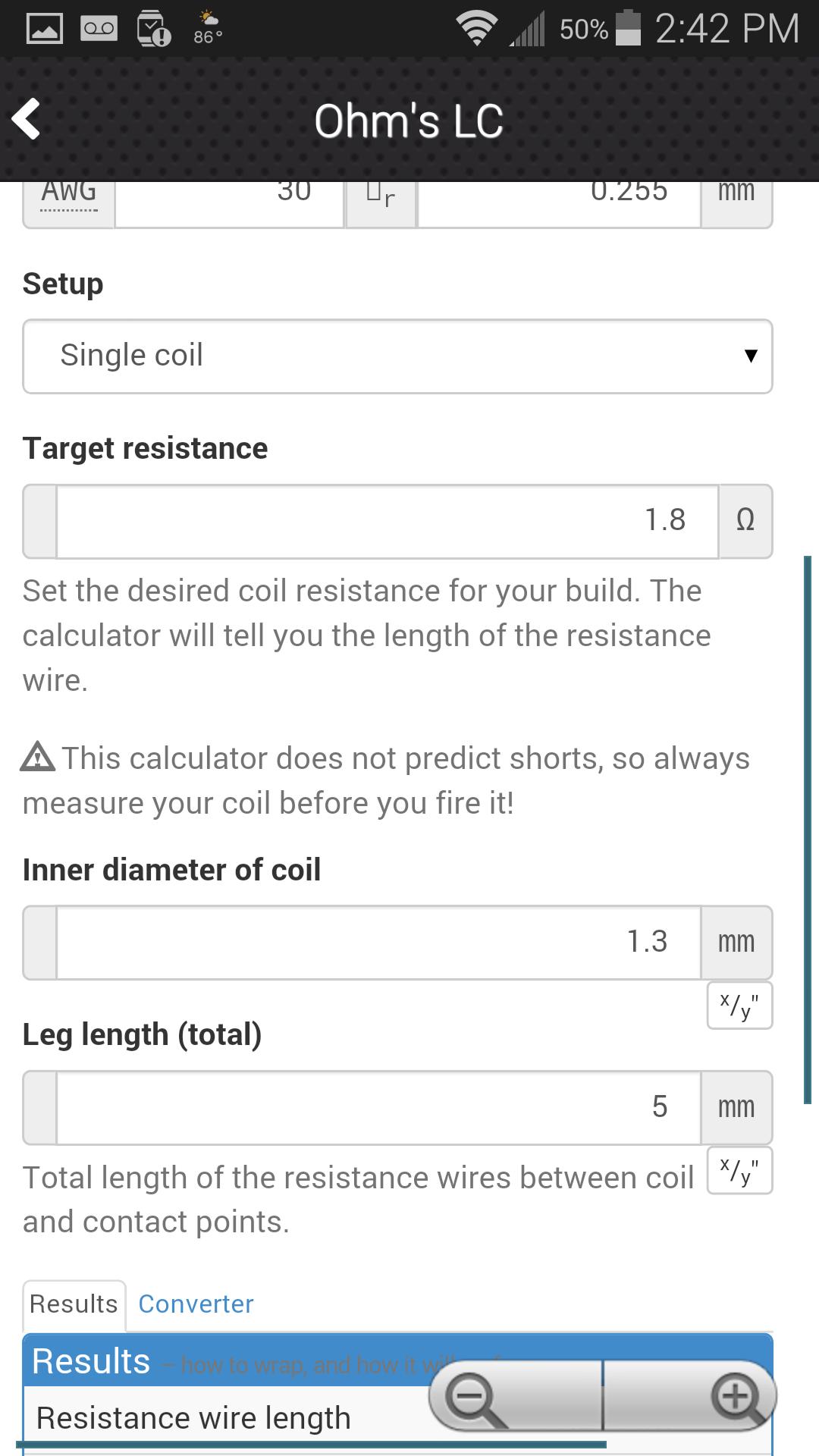Switch to the Converter tab
The image size is (819, 1456).
click(196, 1304)
